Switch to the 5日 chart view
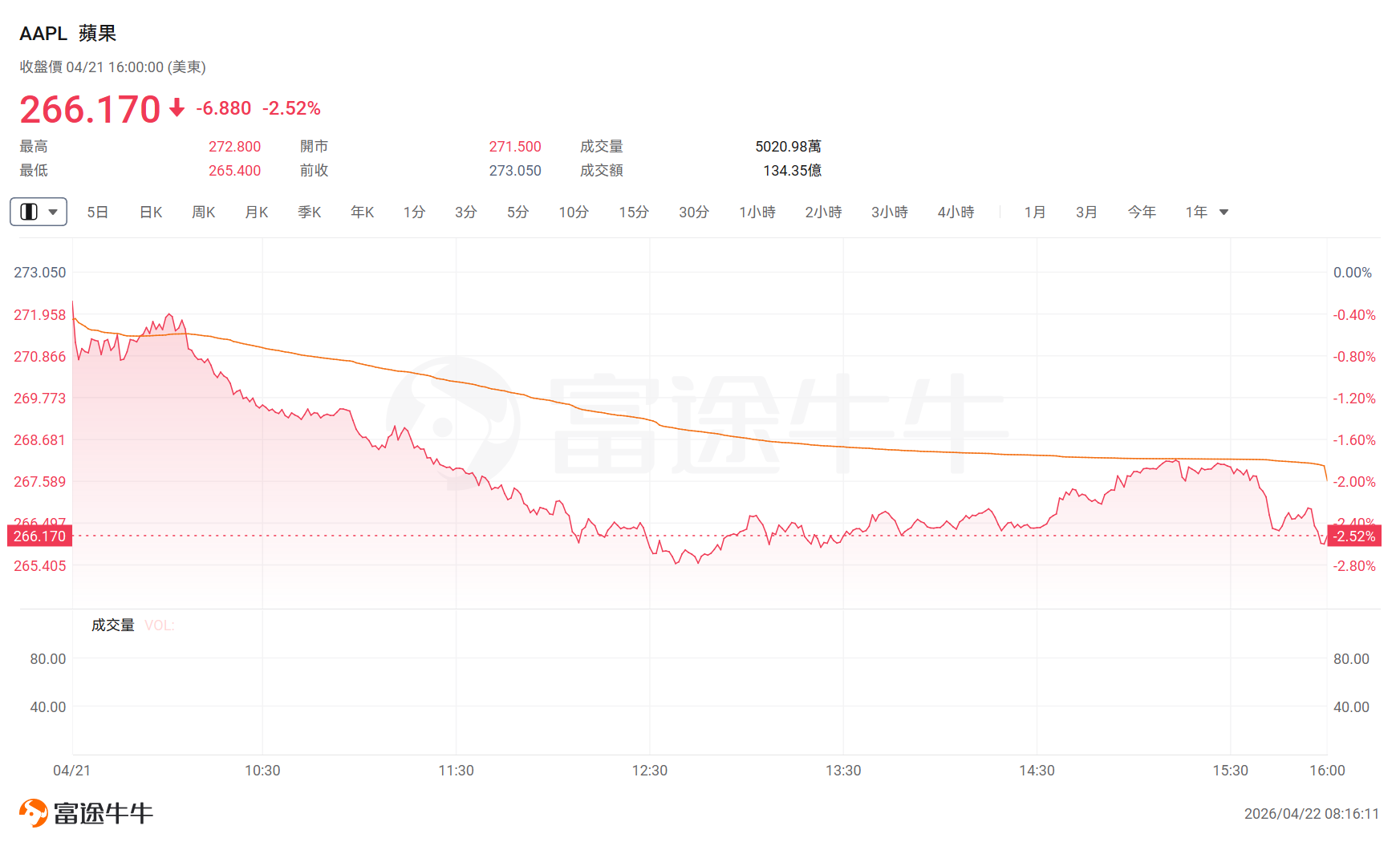Viewport: 1400px width, 846px height. tap(98, 213)
